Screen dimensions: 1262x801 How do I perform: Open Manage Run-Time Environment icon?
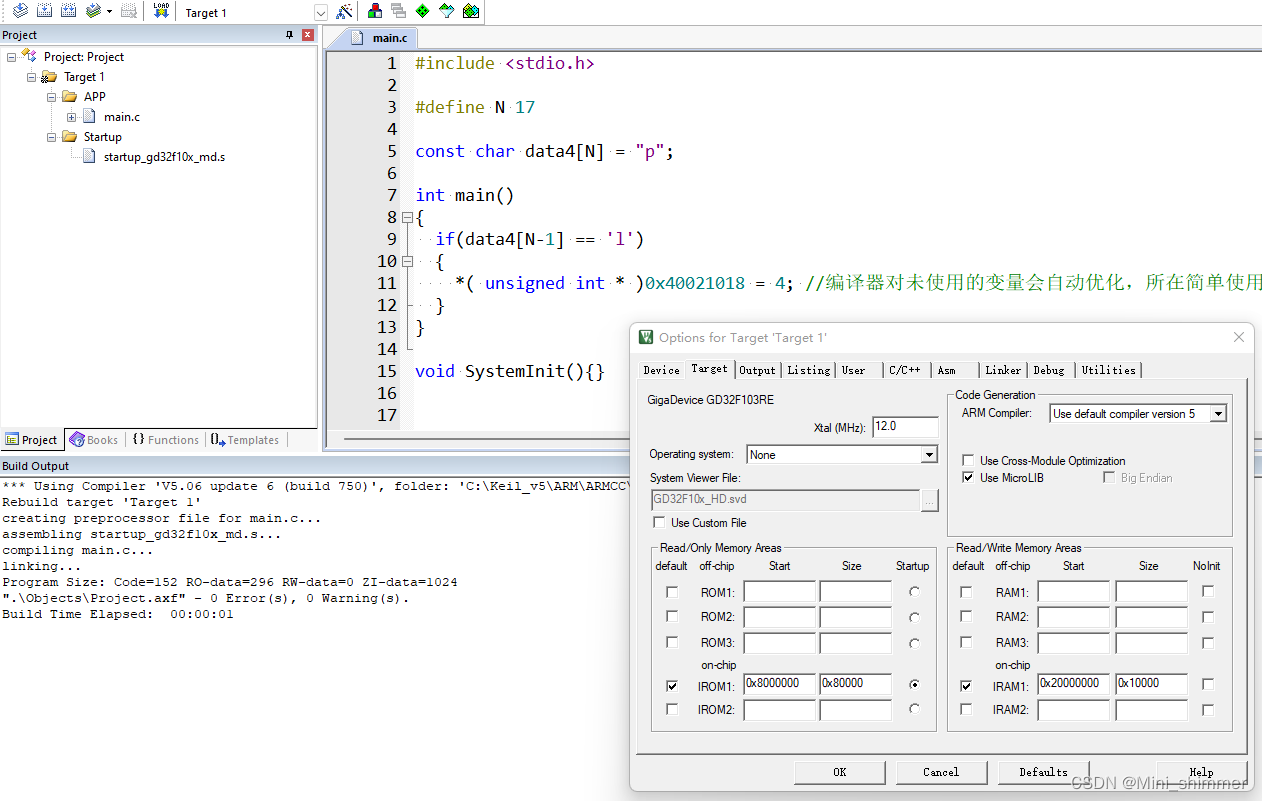click(x=424, y=12)
